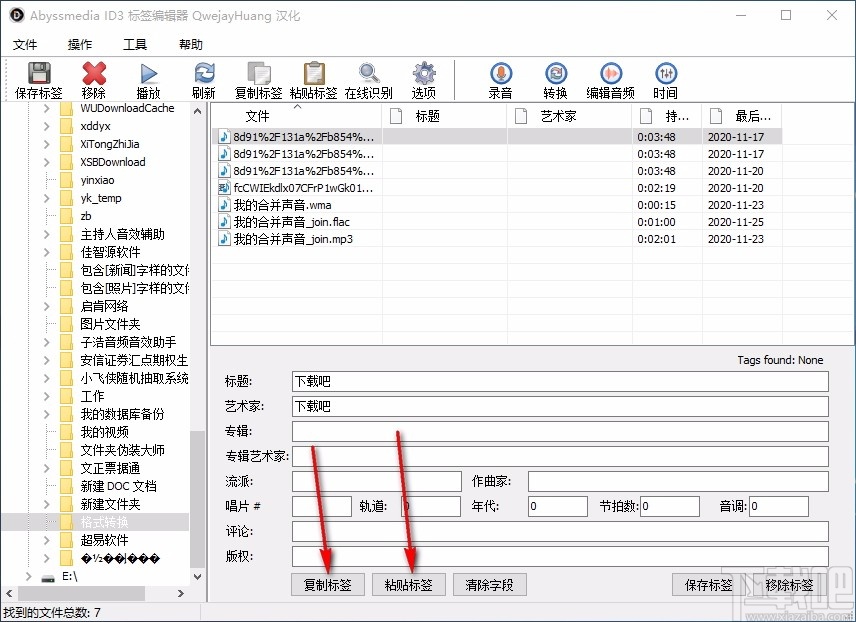
Task: Click the 保存标签 toolbar icon to save tags
Action: 38,74
